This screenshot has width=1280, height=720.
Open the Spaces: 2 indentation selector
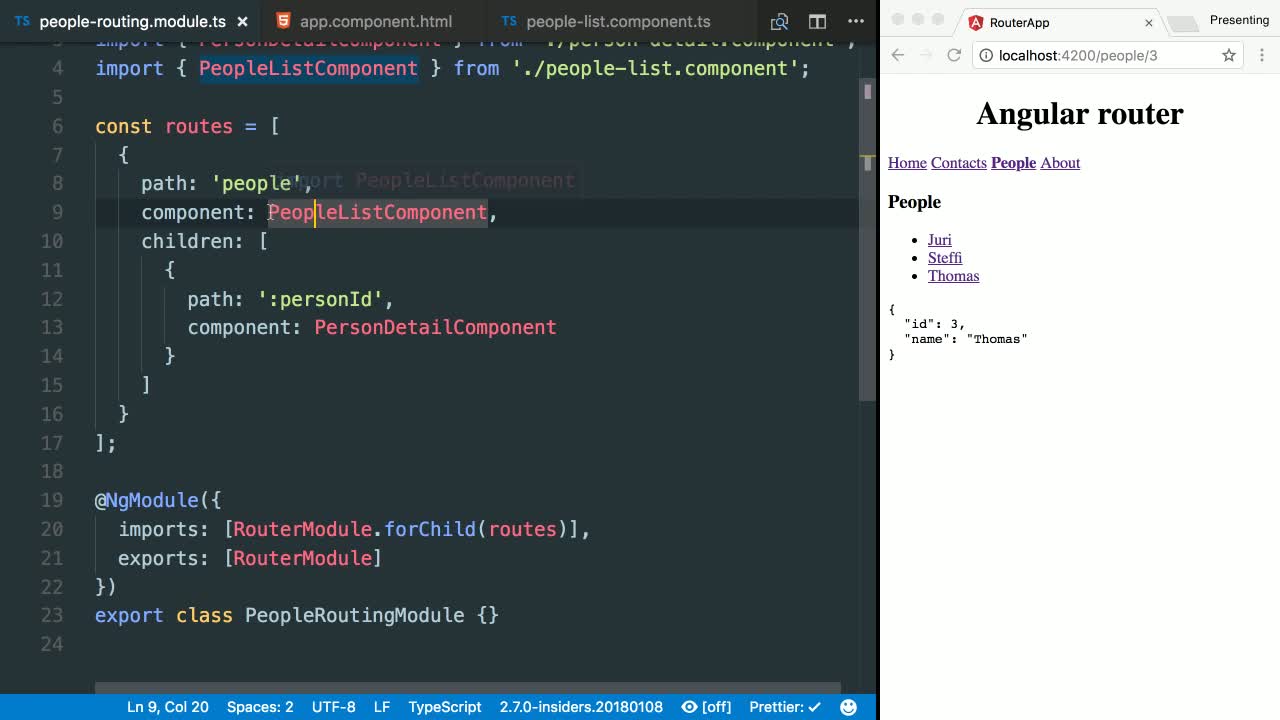(260, 707)
